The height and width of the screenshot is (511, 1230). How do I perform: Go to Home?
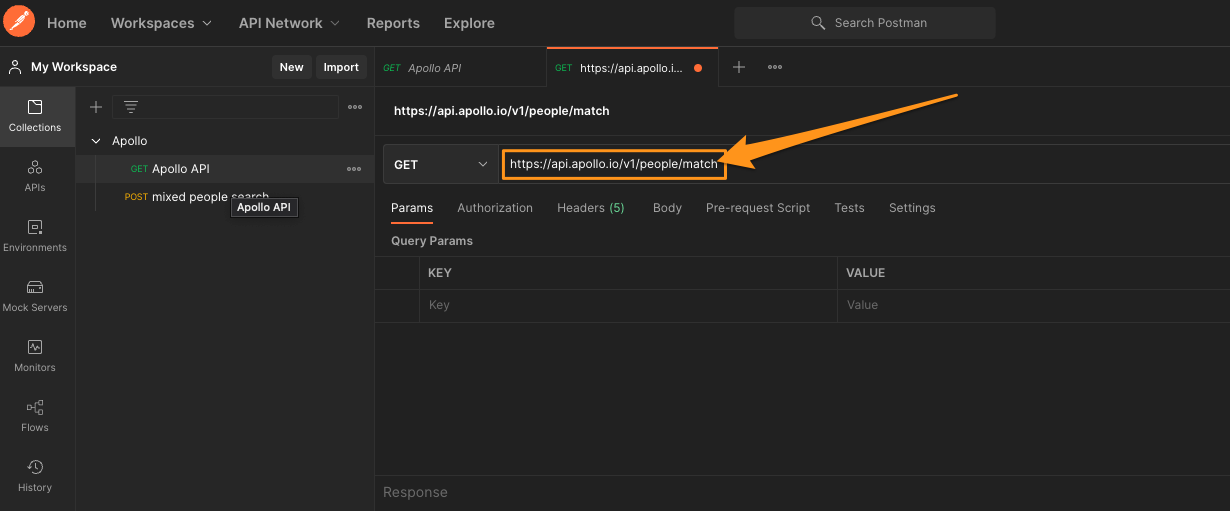click(67, 23)
